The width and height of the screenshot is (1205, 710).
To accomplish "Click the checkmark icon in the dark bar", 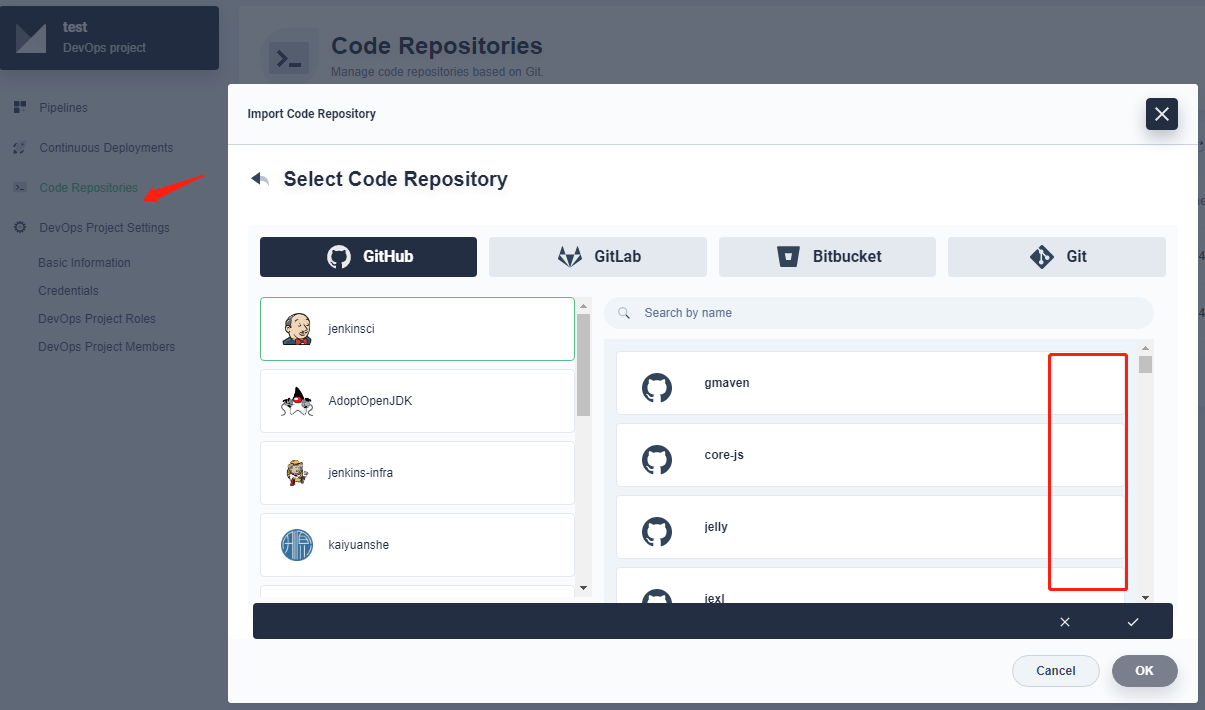I will coord(1133,622).
